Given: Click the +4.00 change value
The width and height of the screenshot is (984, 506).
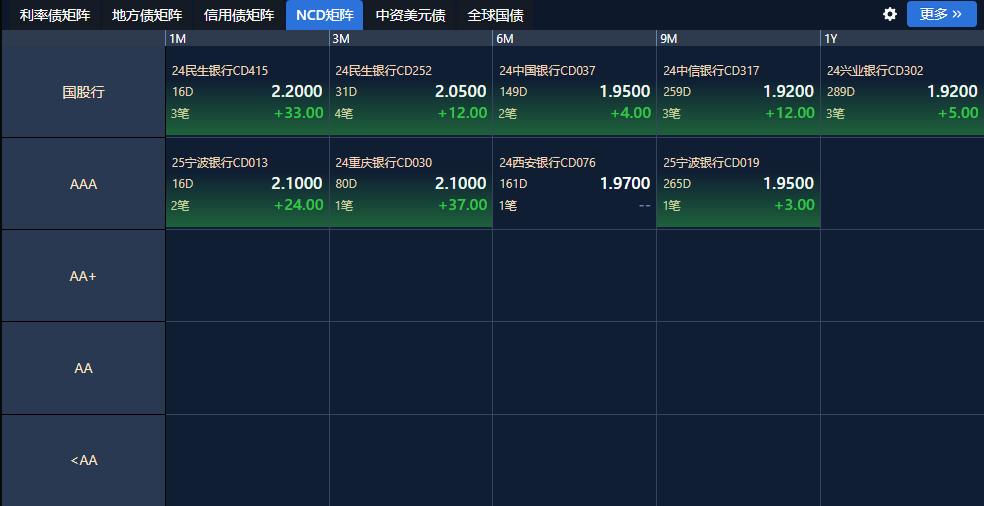Looking at the screenshot, I should point(631,113).
